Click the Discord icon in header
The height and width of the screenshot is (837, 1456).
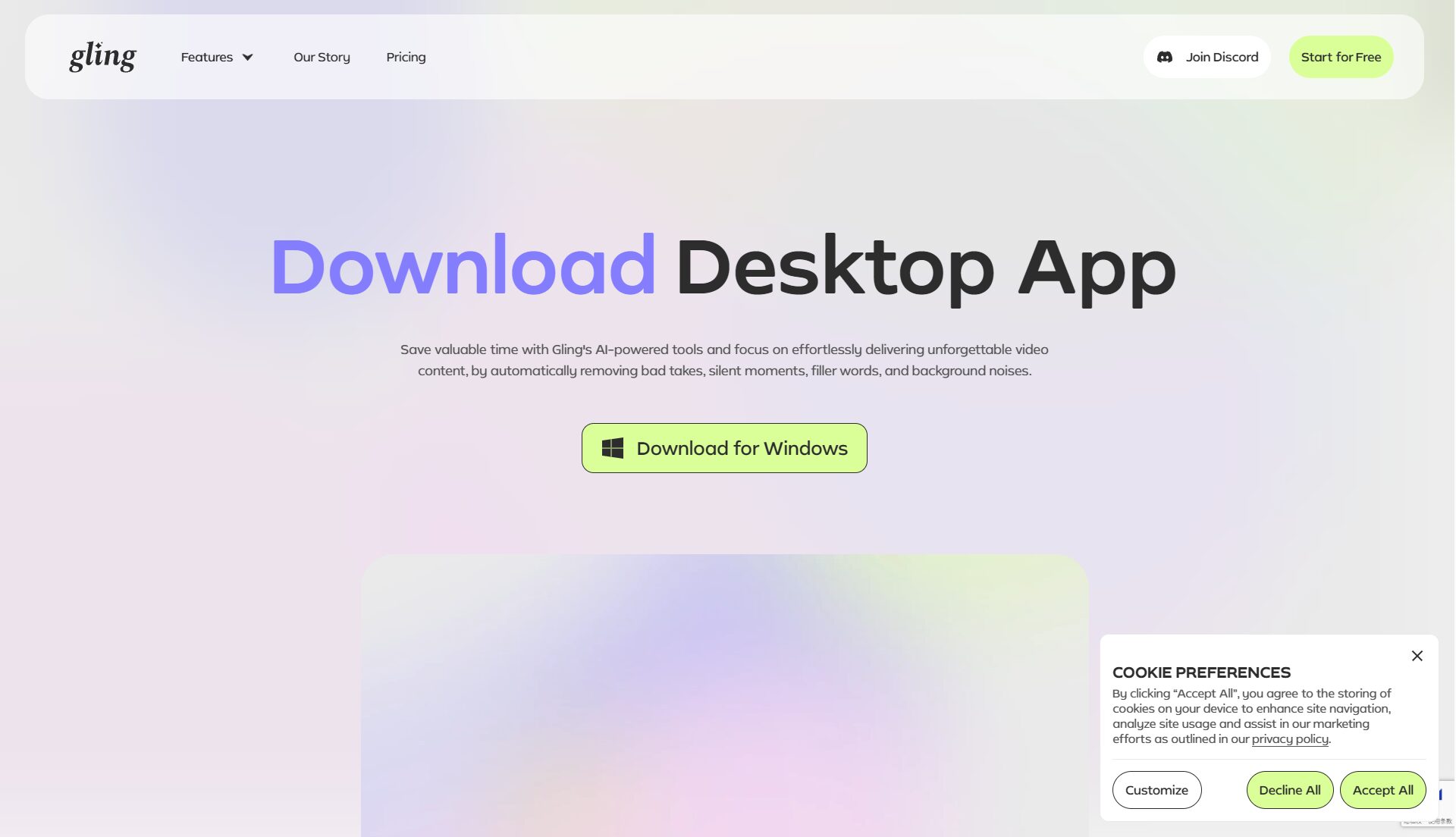tap(1164, 57)
